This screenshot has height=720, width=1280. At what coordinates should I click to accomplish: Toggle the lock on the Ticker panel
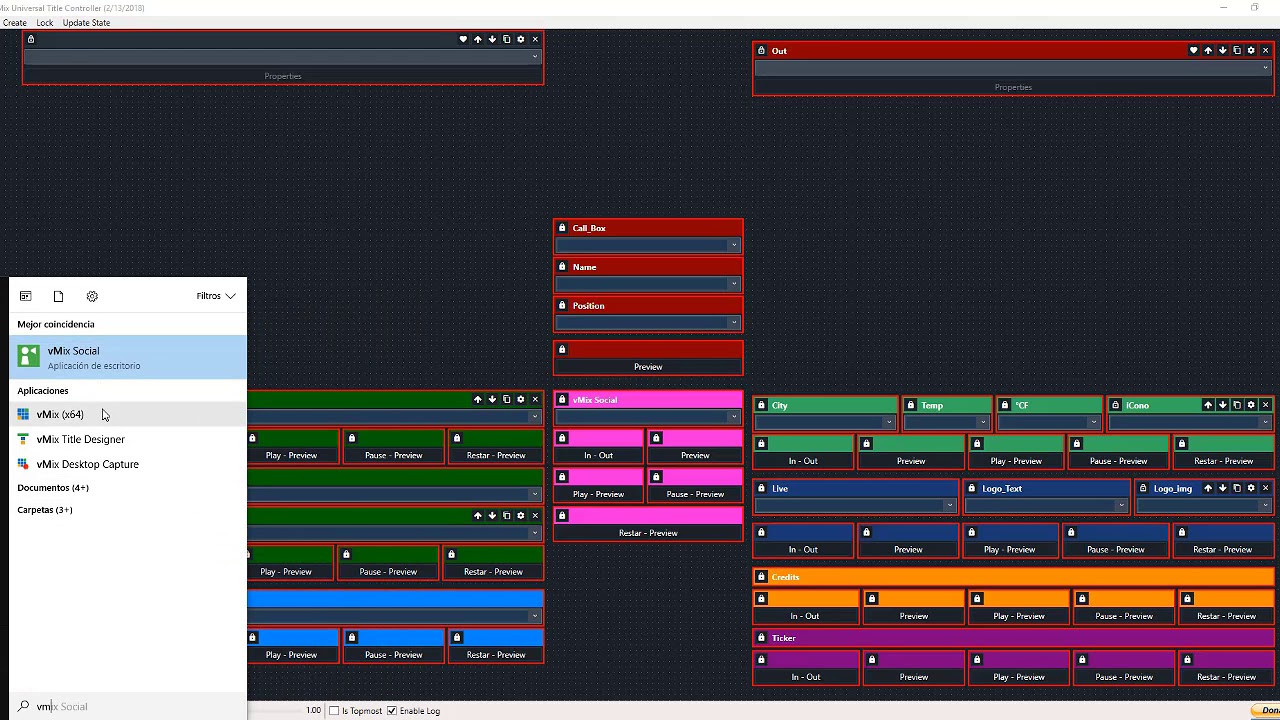tap(761, 637)
